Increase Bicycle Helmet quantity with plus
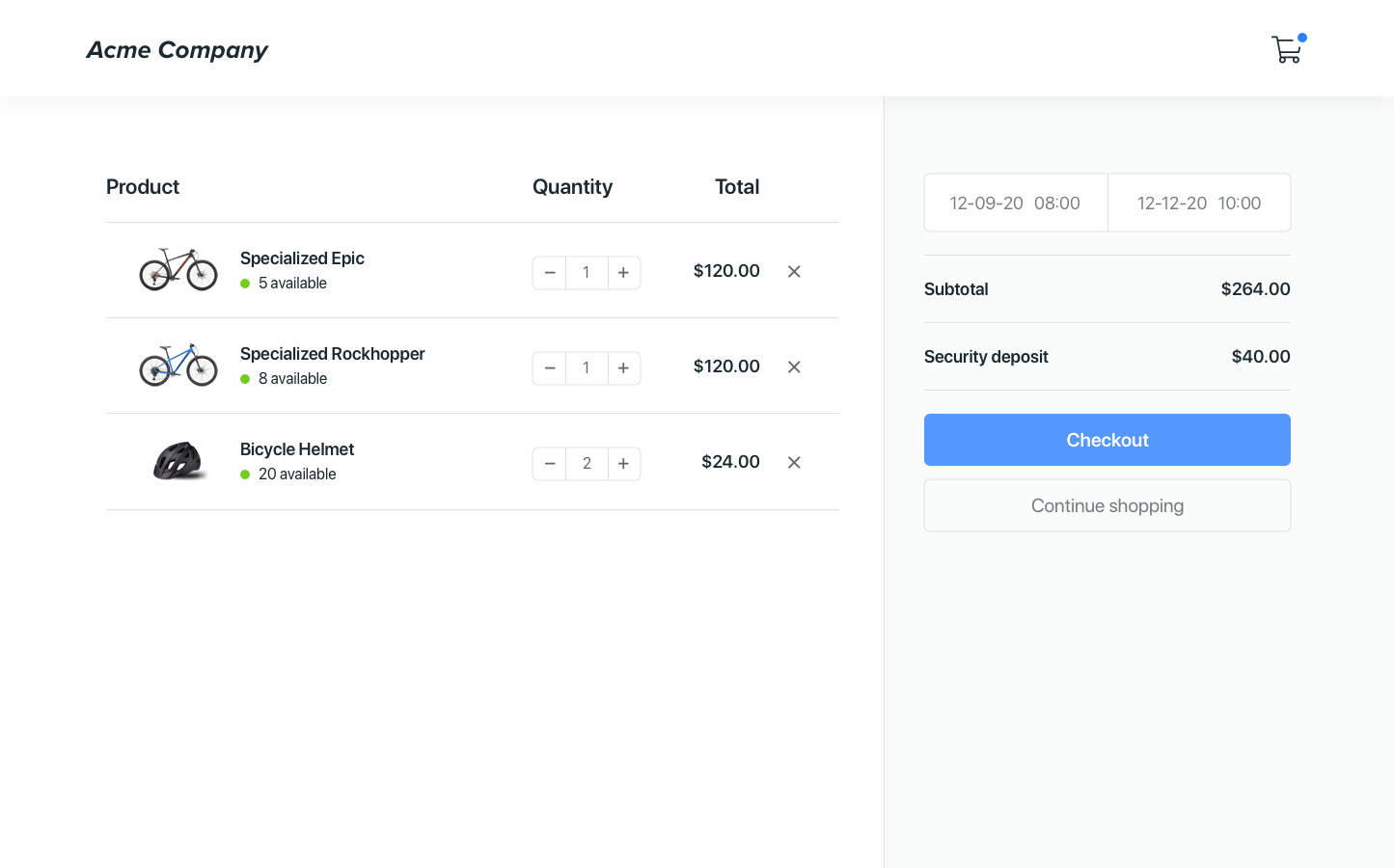 click(x=624, y=464)
